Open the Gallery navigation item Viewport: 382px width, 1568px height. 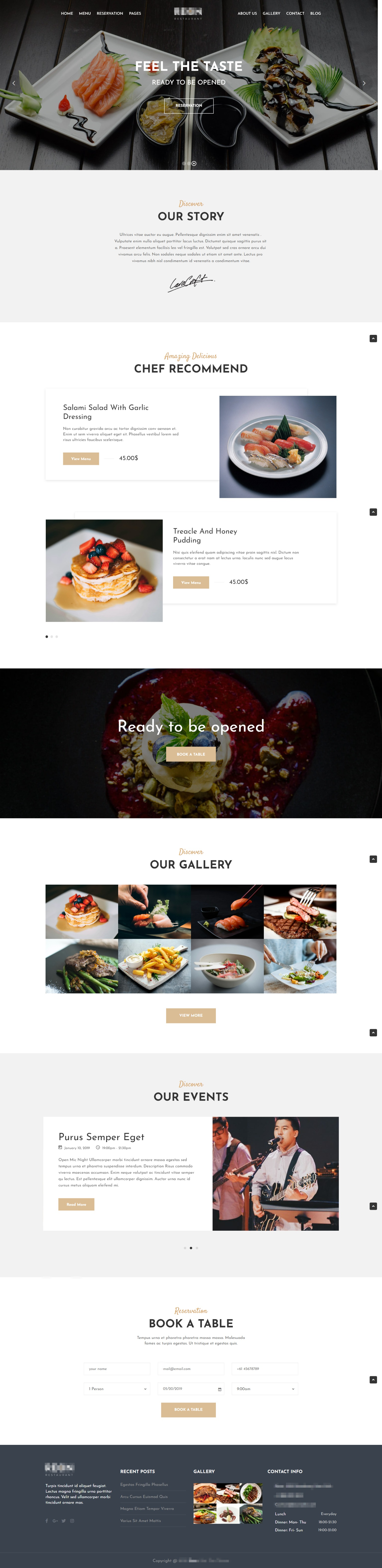271,13
